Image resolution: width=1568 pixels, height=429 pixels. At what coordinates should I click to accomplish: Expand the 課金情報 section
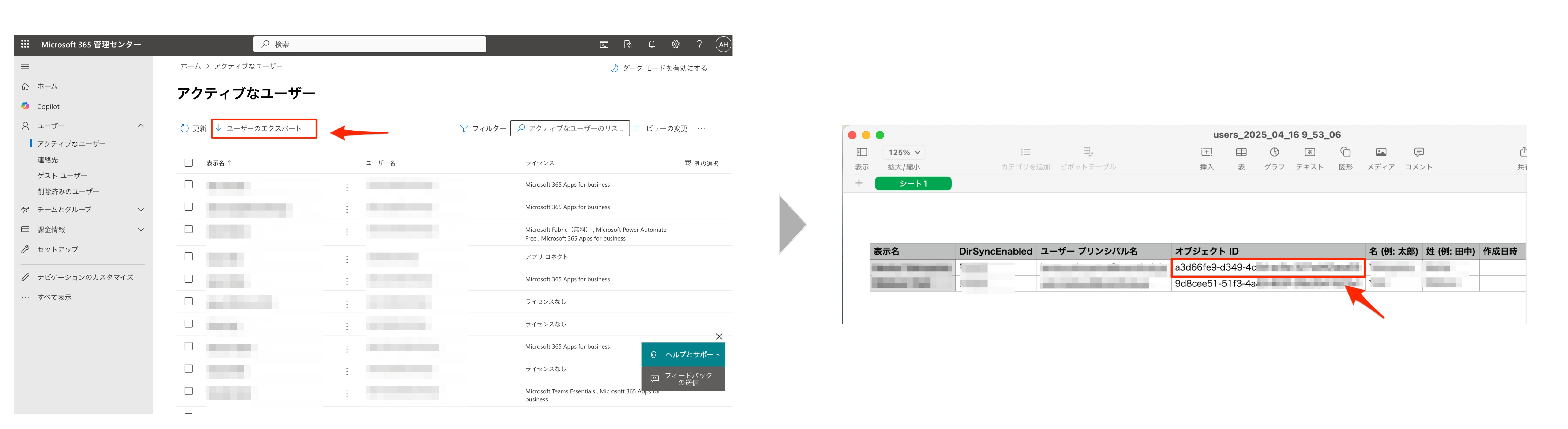click(141, 230)
